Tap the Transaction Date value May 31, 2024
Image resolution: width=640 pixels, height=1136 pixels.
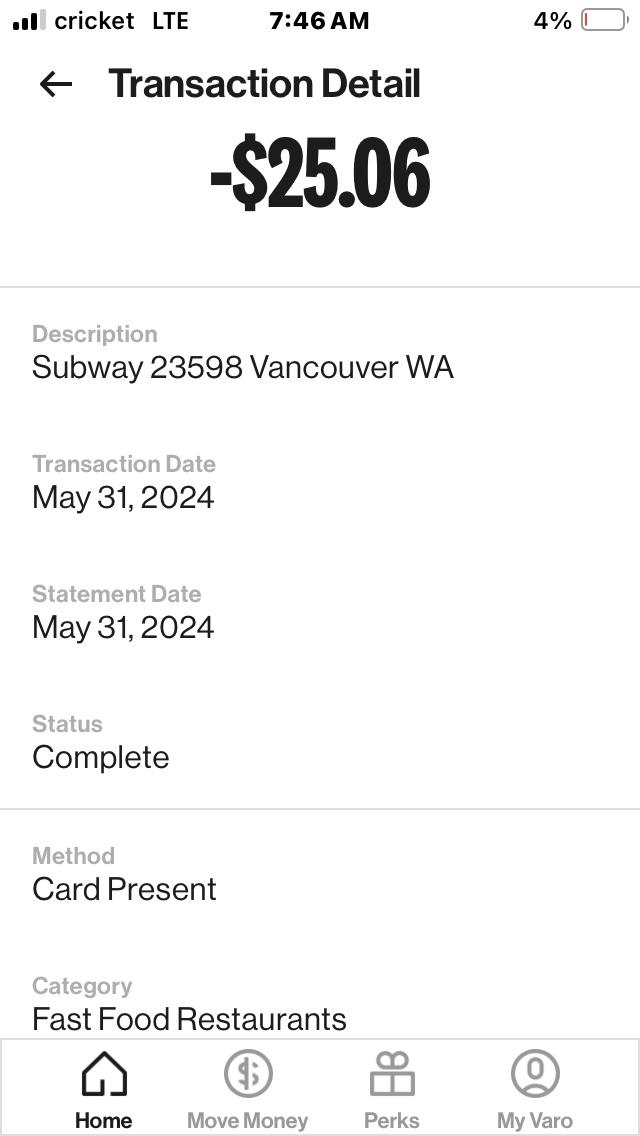tap(123, 498)
